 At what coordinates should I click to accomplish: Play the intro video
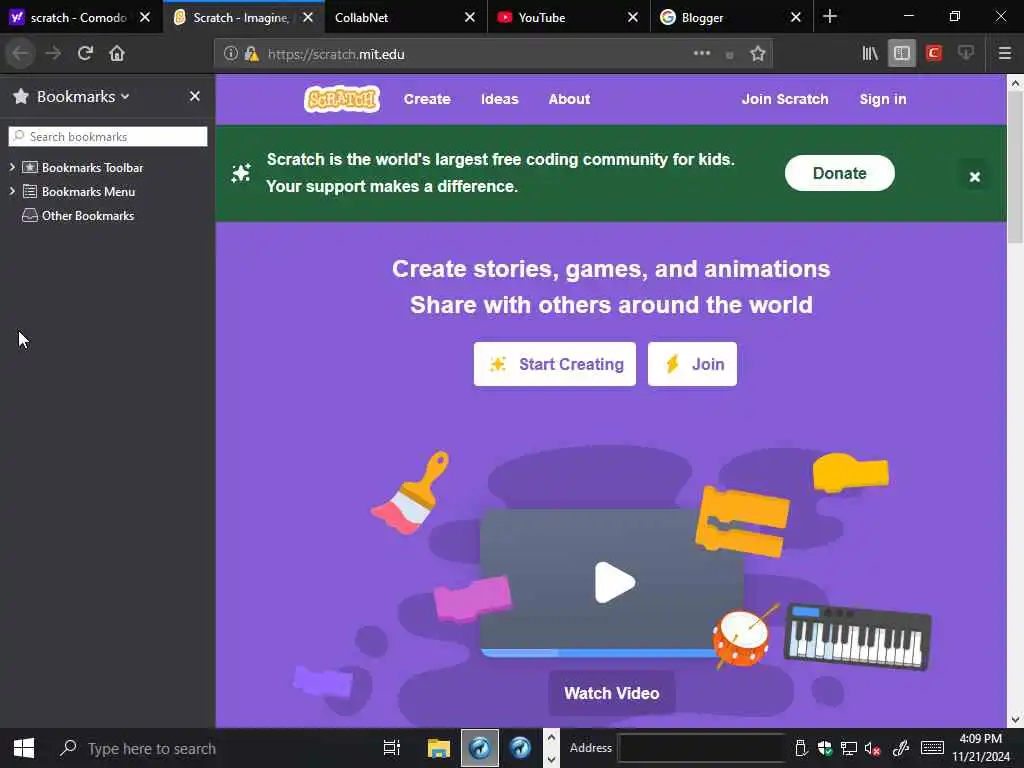coord(614,582)
